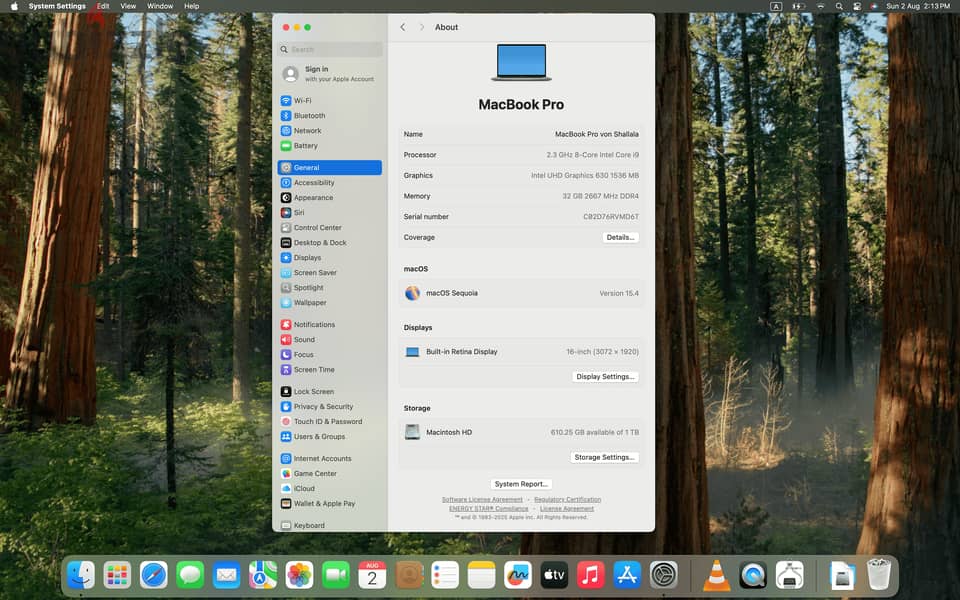Click the Storage Settings… button

(604, 457)
